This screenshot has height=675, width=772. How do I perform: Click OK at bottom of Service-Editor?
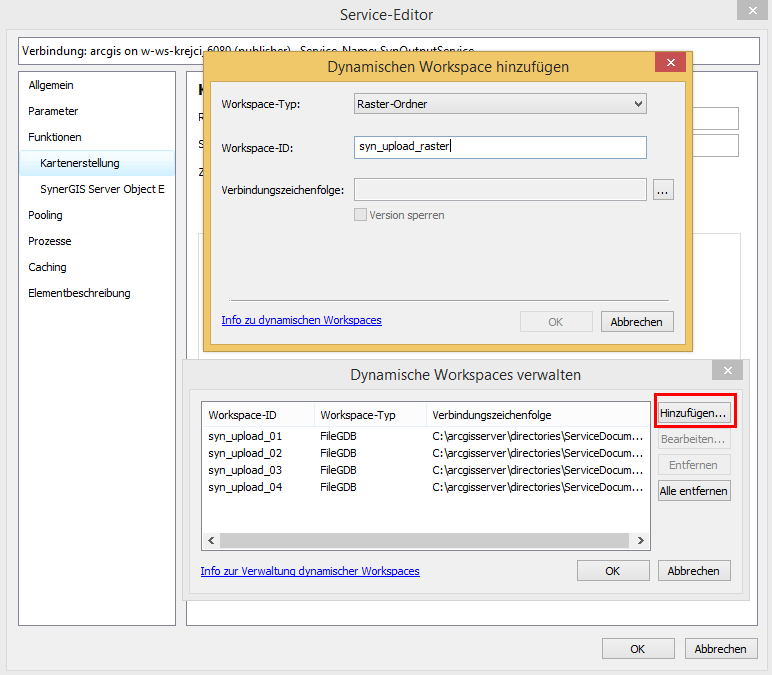point(637,649)
